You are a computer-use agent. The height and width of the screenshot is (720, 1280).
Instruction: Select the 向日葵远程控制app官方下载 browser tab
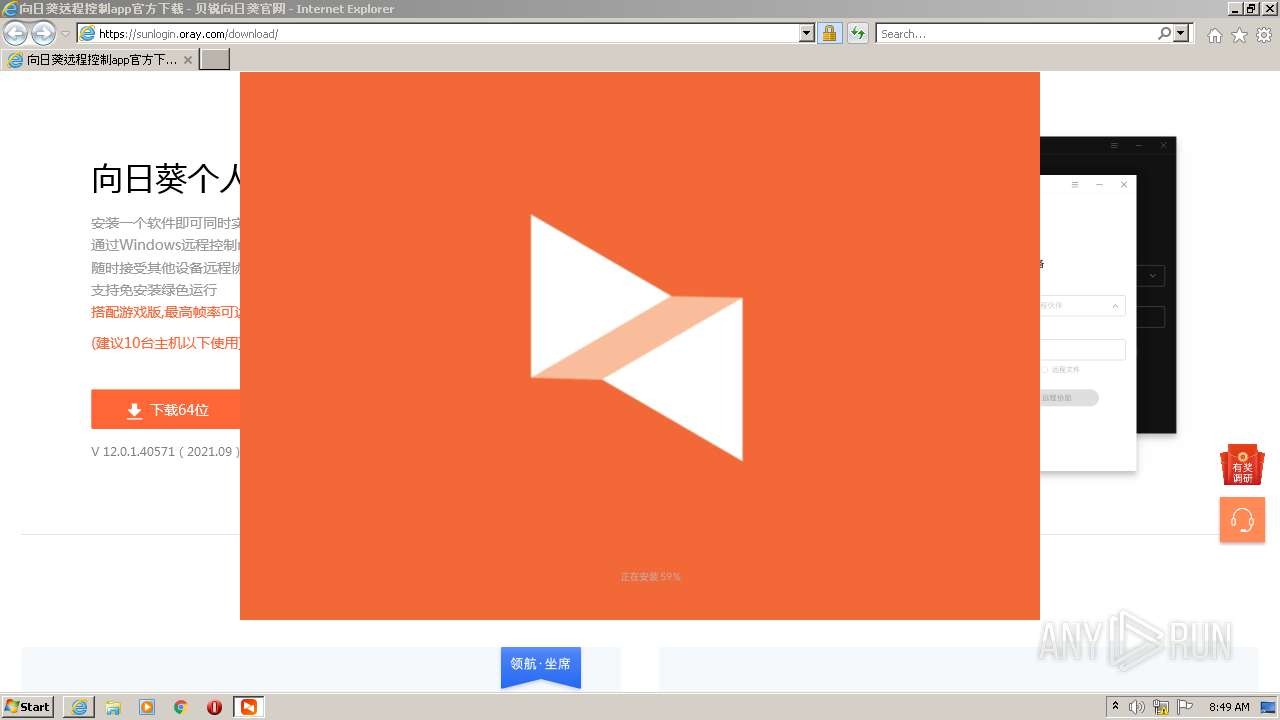[x=98, y=60]
